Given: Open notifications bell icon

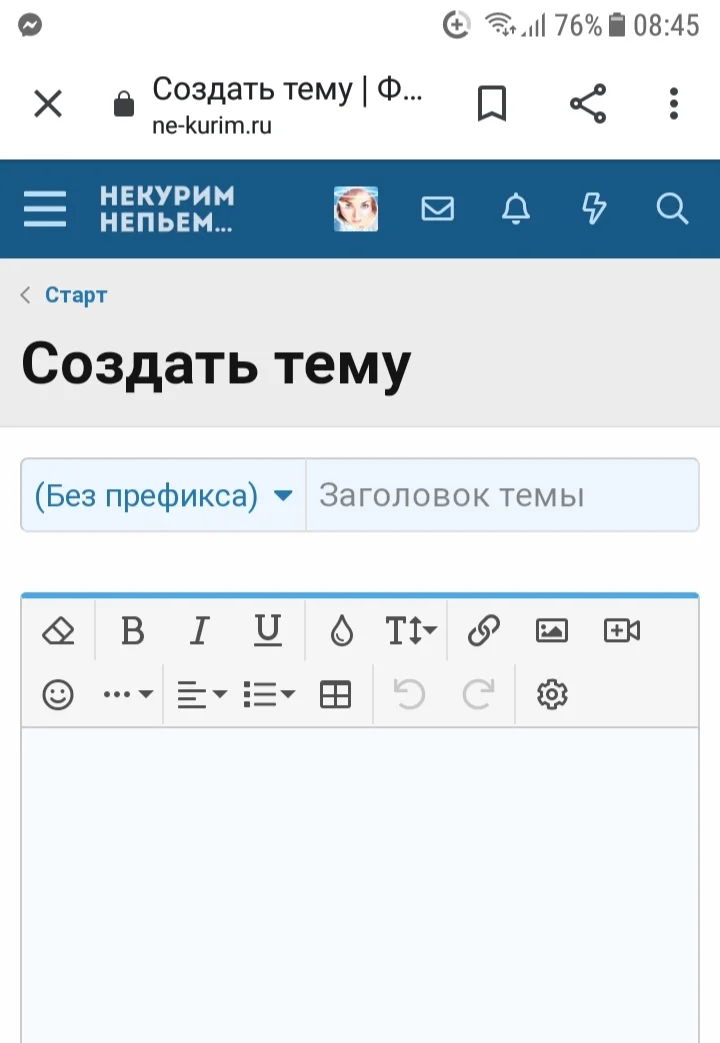Looking at the screenshot, I should click(516, 209).
